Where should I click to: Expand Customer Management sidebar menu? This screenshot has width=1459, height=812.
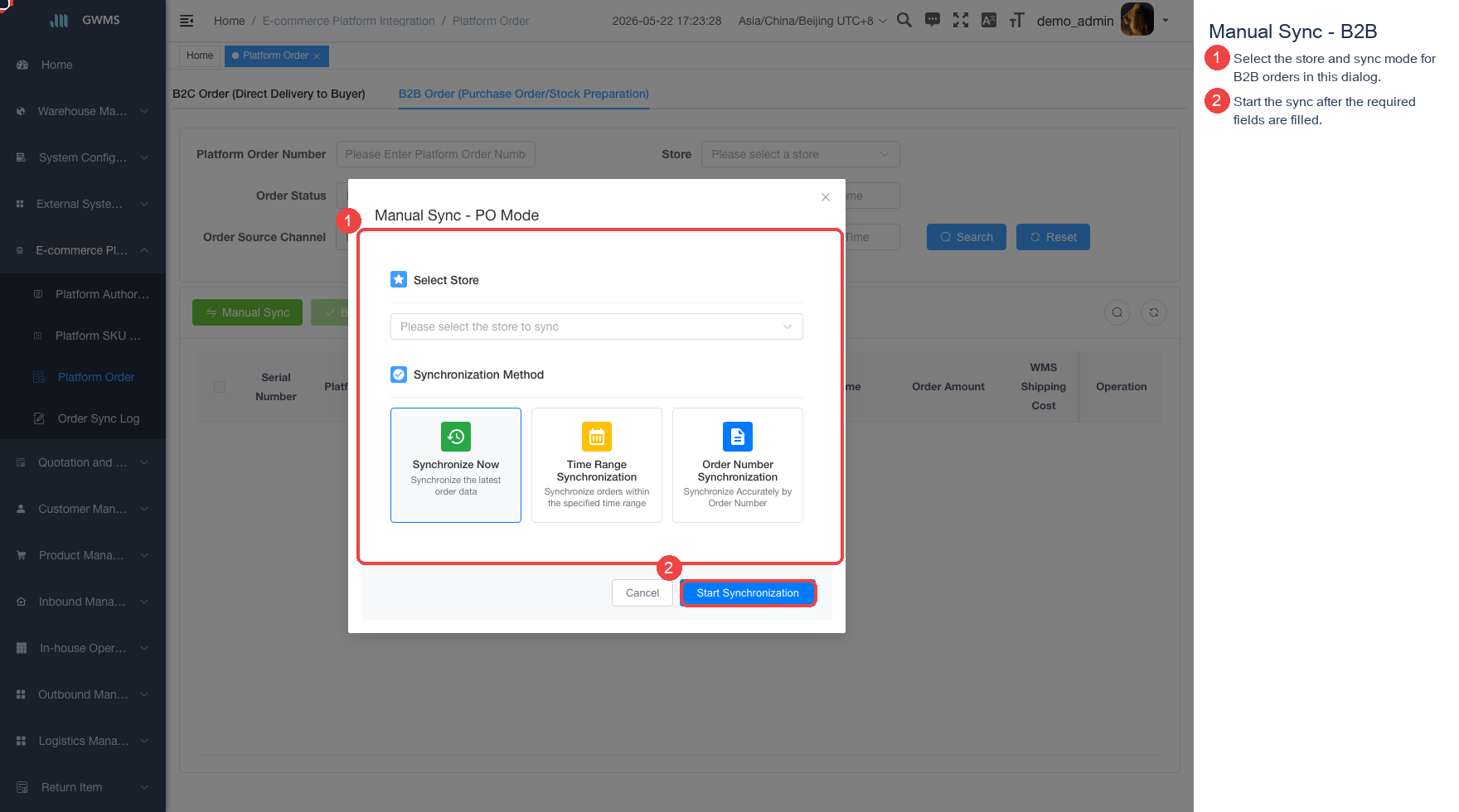coord(83,509)
